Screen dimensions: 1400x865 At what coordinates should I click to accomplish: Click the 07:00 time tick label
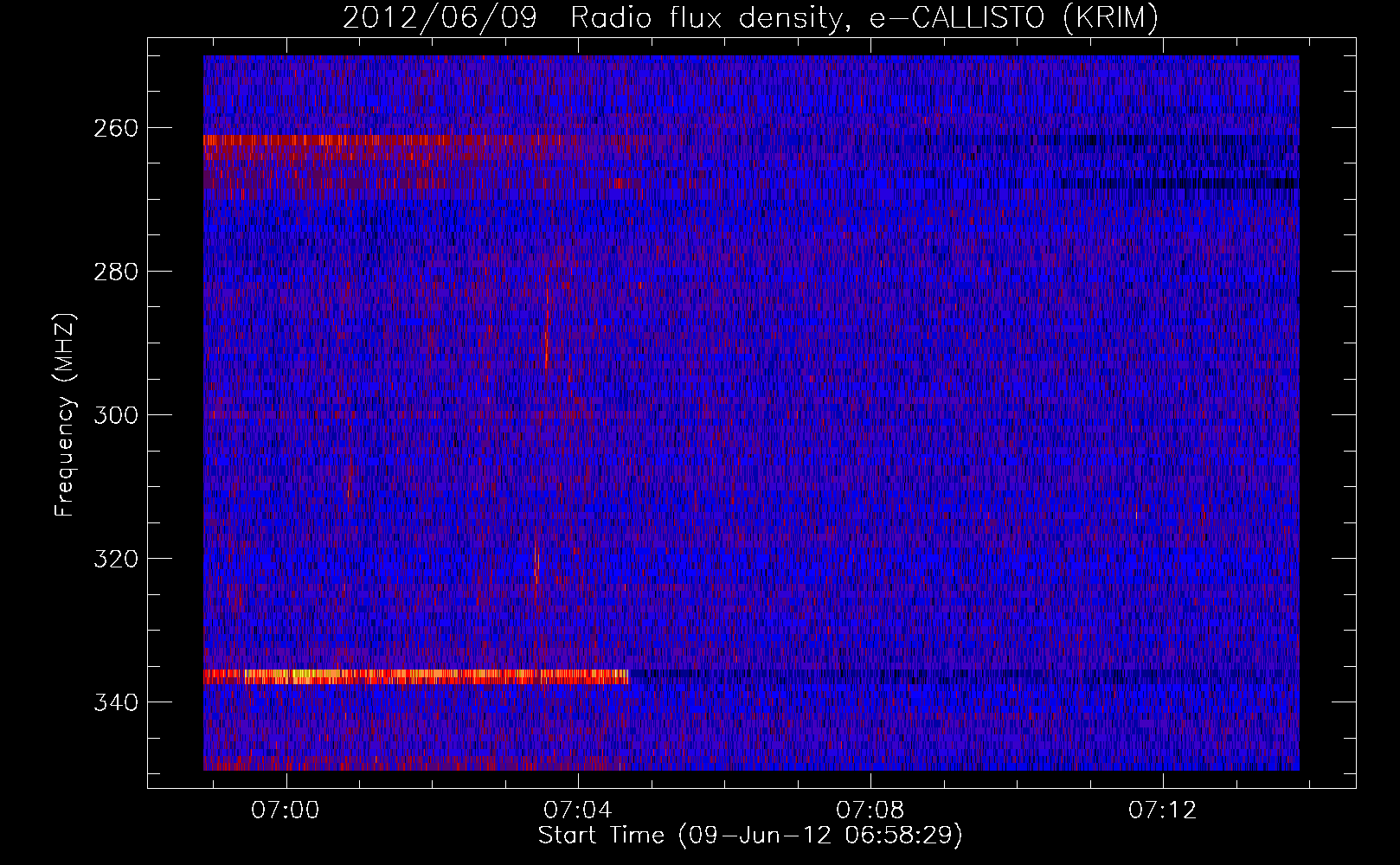286,811
